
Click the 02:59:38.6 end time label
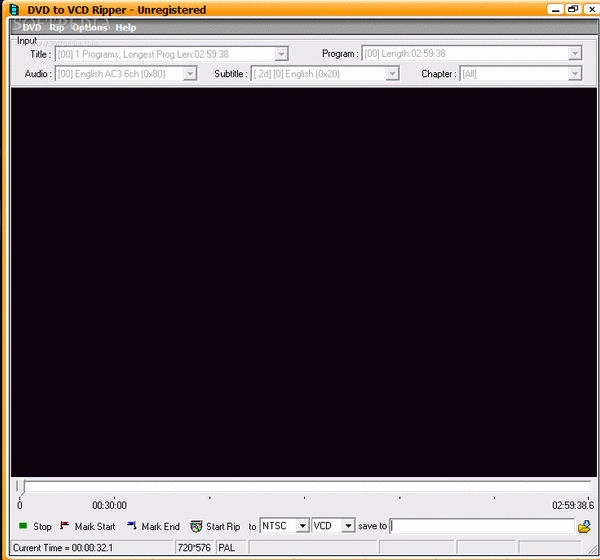point(573,505)
